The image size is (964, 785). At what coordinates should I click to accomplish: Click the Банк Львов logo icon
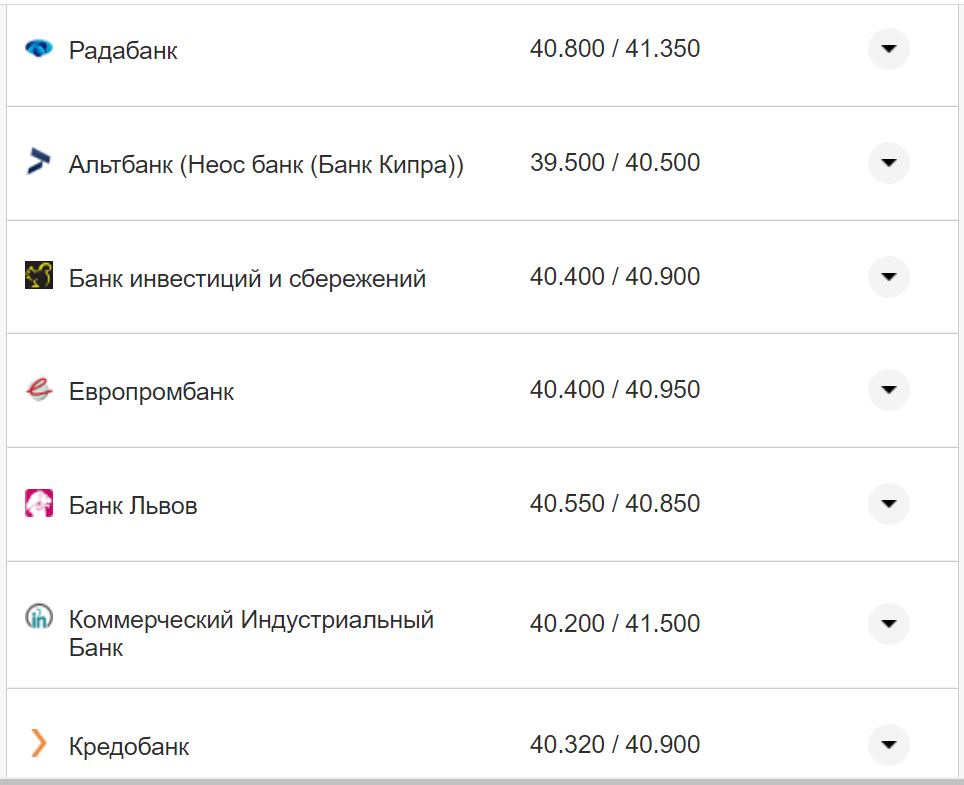38,503
